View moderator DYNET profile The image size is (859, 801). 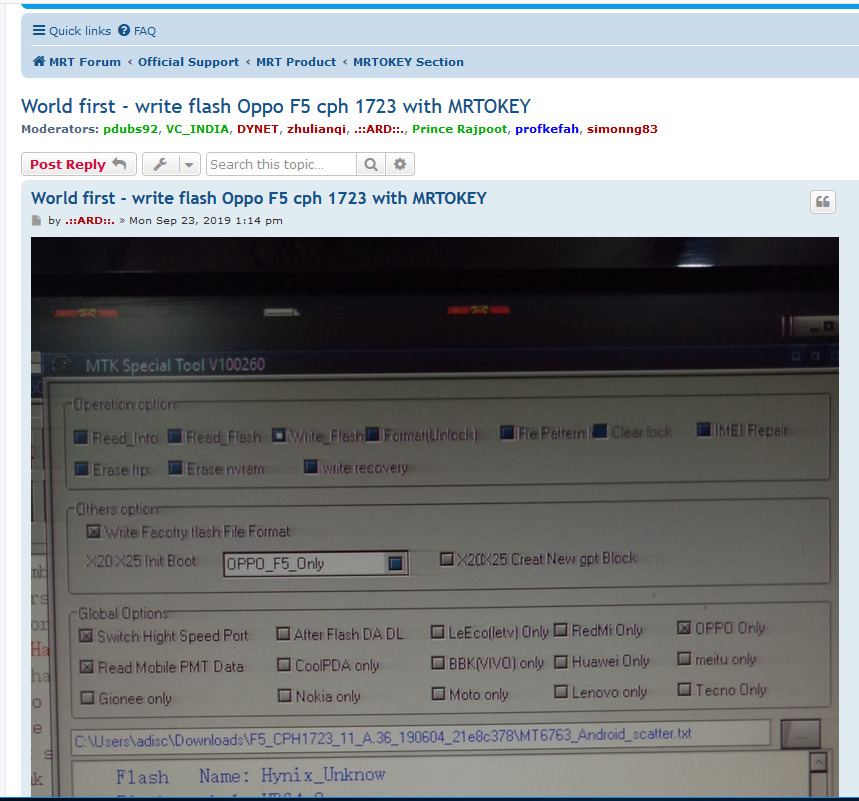(257, 129)
